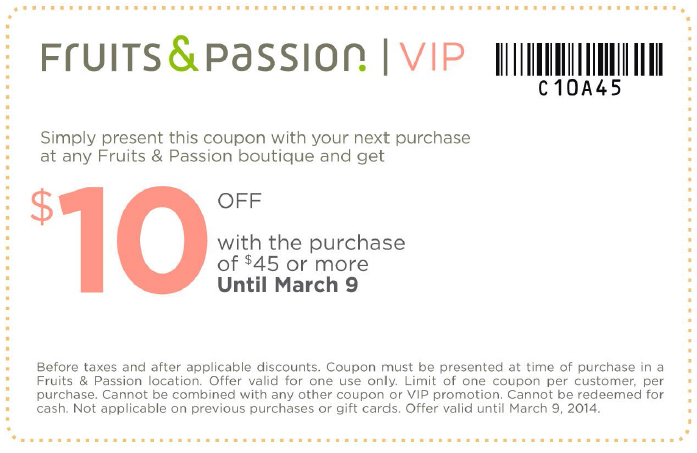697x453 pixels.
Task: Click the green ampersand in logo
Action: click(x=183, y=54)
